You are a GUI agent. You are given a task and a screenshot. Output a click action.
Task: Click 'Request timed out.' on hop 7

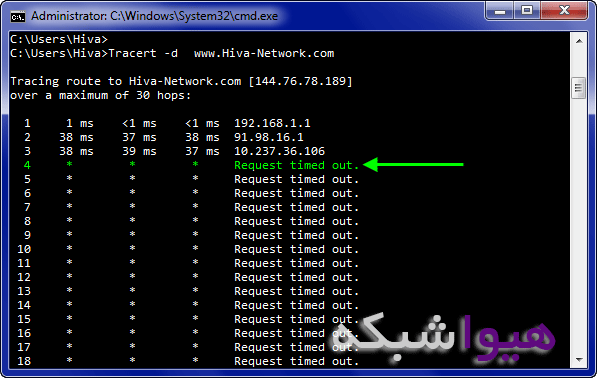click(x=297, y=207)
